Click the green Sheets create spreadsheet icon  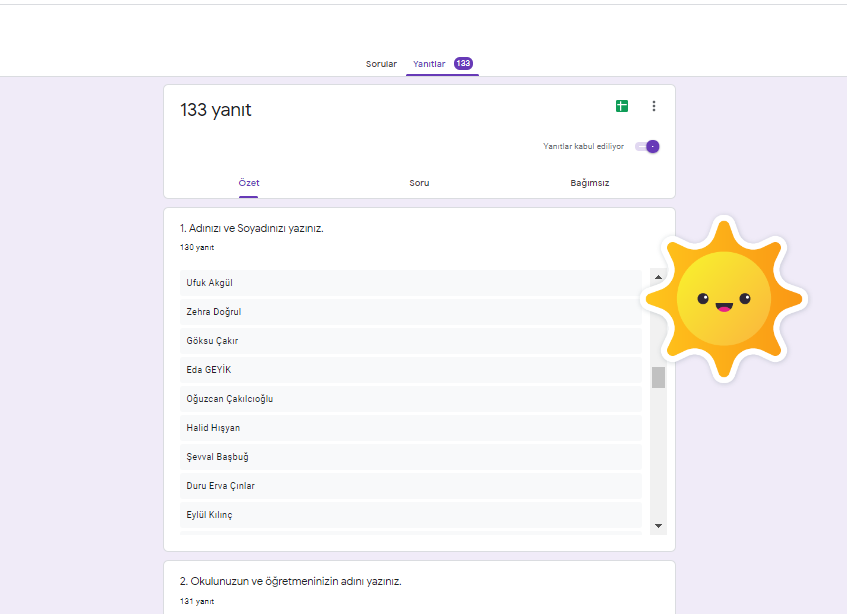click(622, 105)
